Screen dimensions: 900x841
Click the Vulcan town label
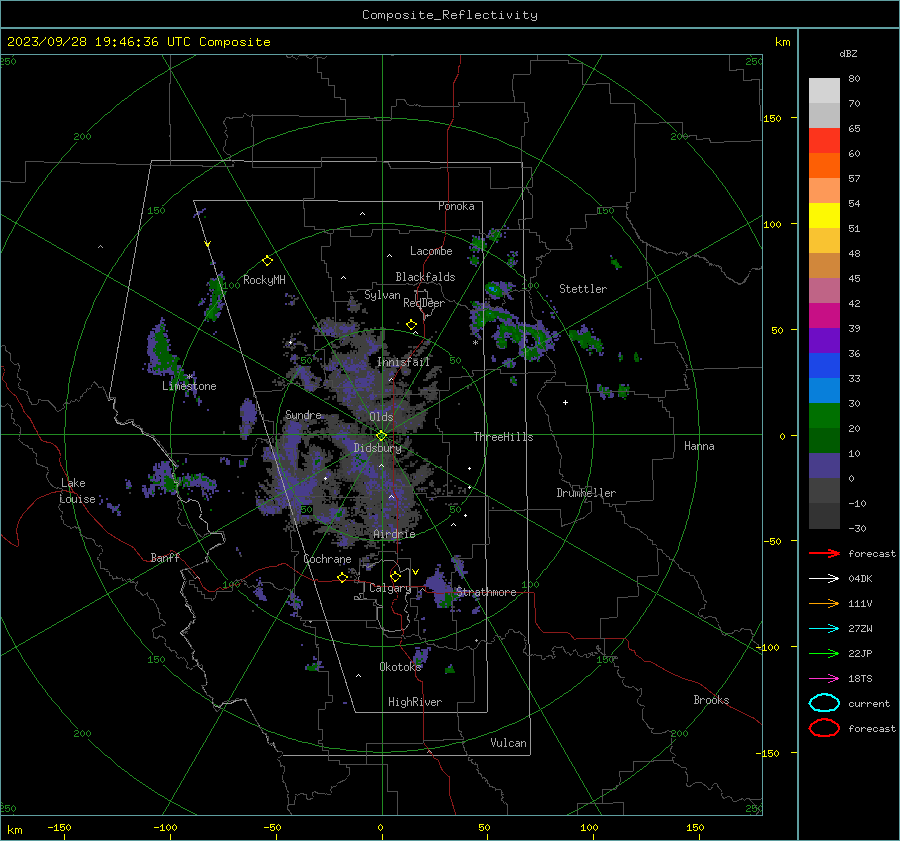click(x=508, y=743)
